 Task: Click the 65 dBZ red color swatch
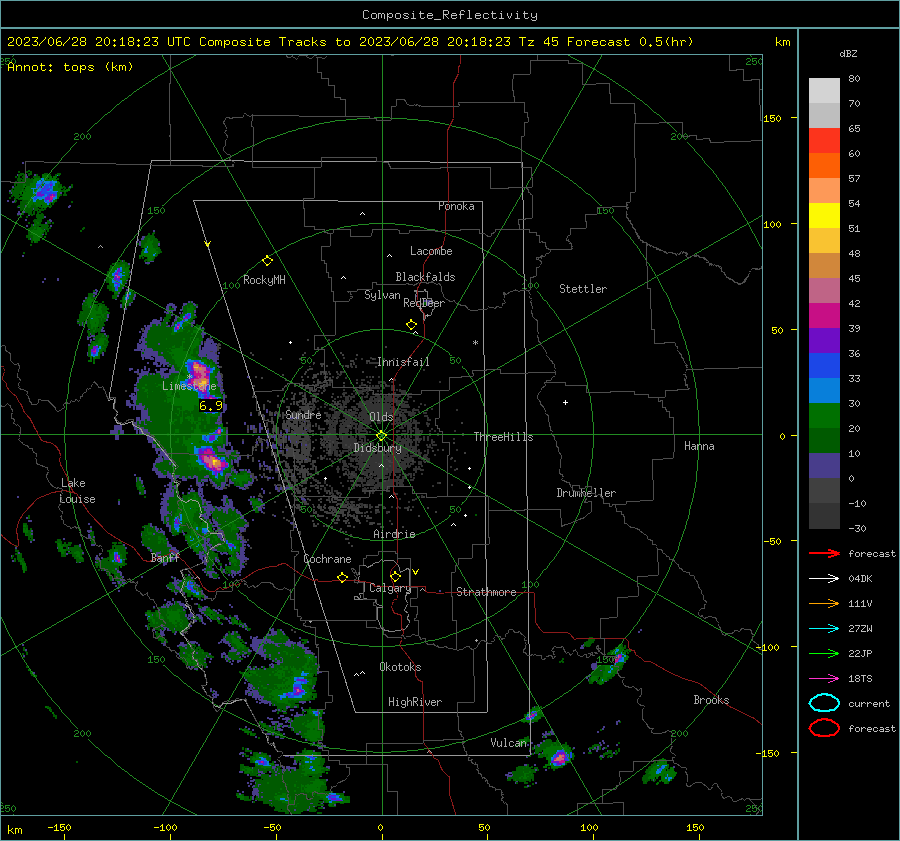click(x=824, y=141)
